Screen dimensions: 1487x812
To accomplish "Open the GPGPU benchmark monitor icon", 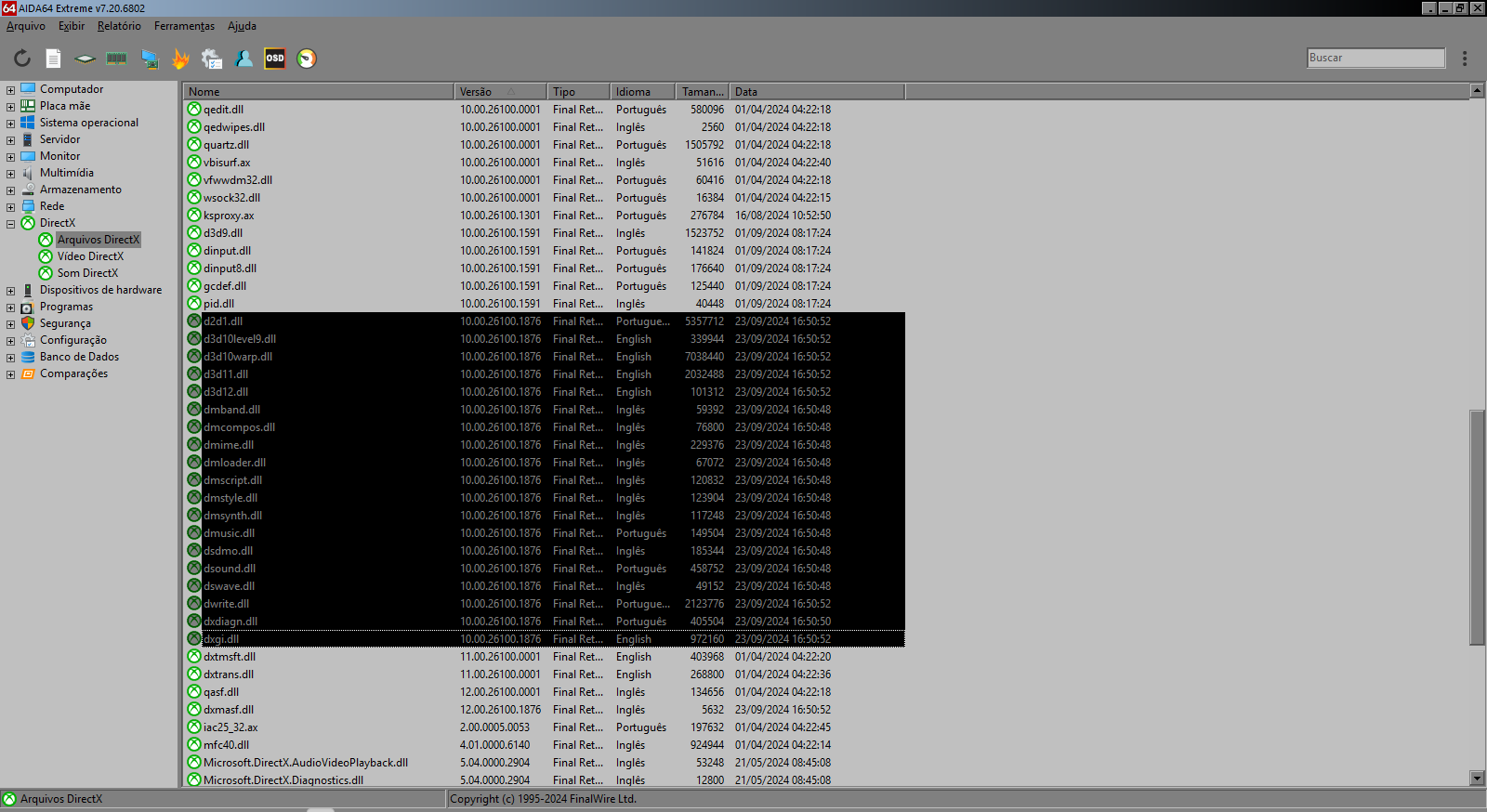I will (x=149, y=59).
